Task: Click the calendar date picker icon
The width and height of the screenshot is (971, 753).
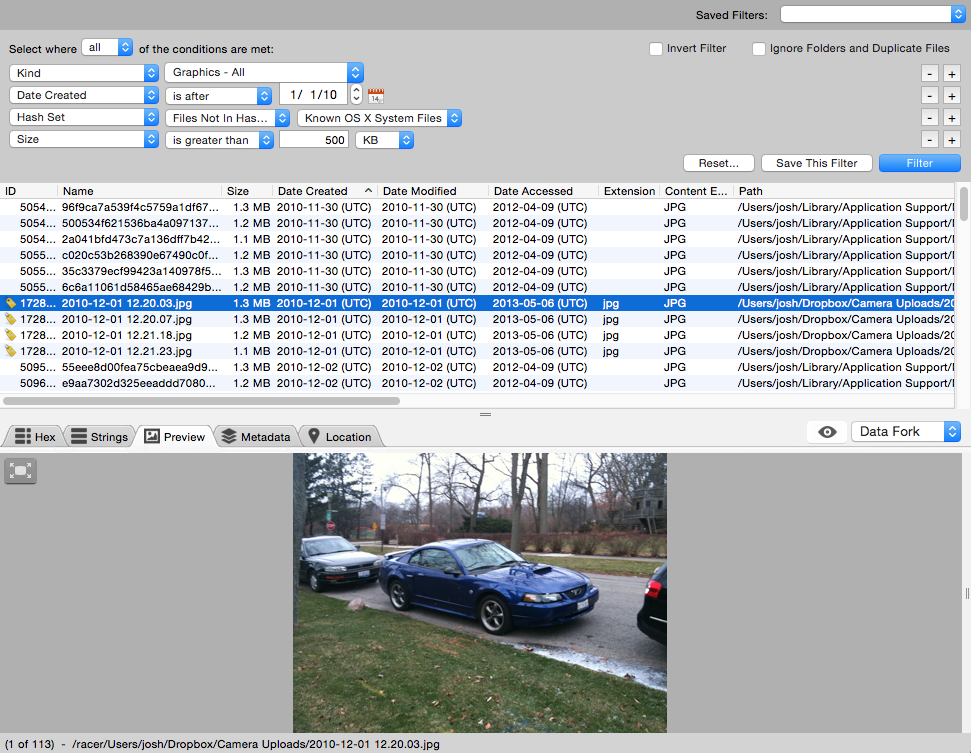Action: [376, 96]
